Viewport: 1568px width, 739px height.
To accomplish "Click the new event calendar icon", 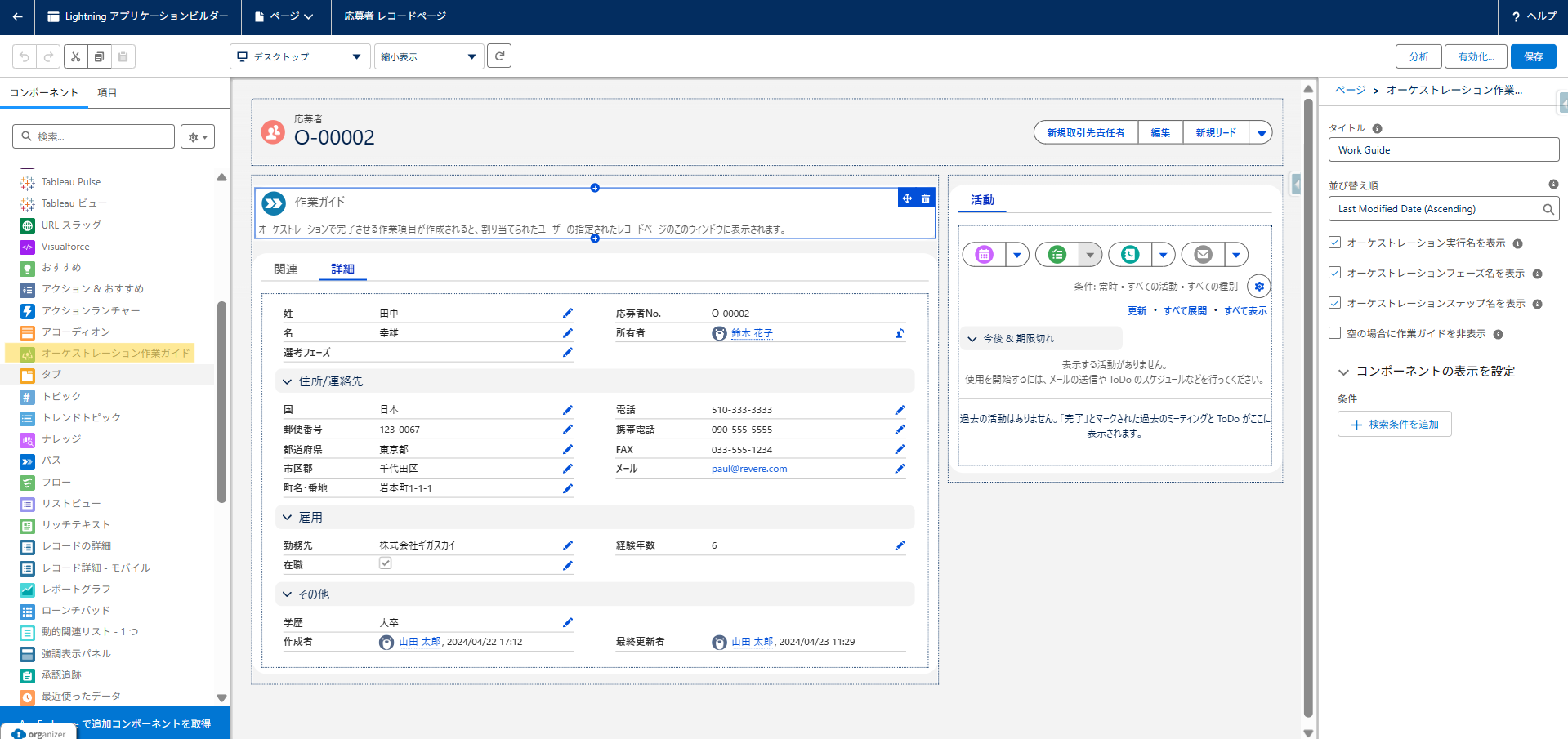I will tap(984, 255).
